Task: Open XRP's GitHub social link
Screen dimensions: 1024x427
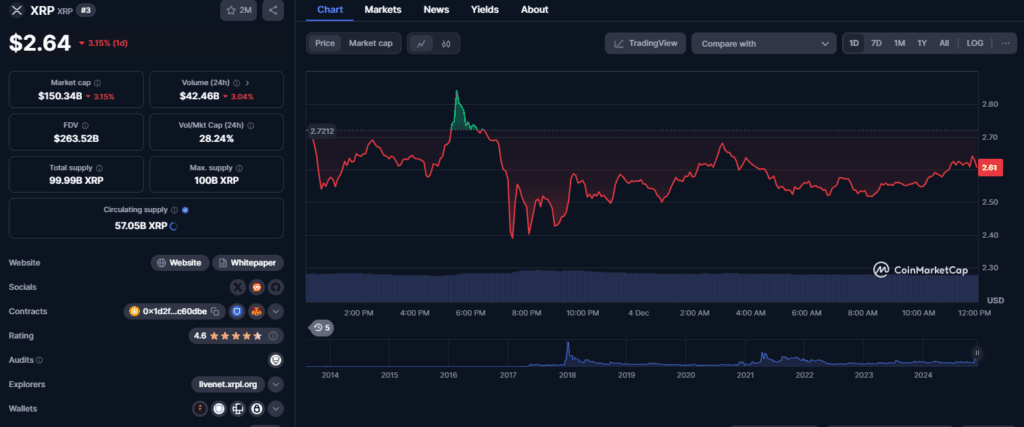Action: click(x=276, y=287)
